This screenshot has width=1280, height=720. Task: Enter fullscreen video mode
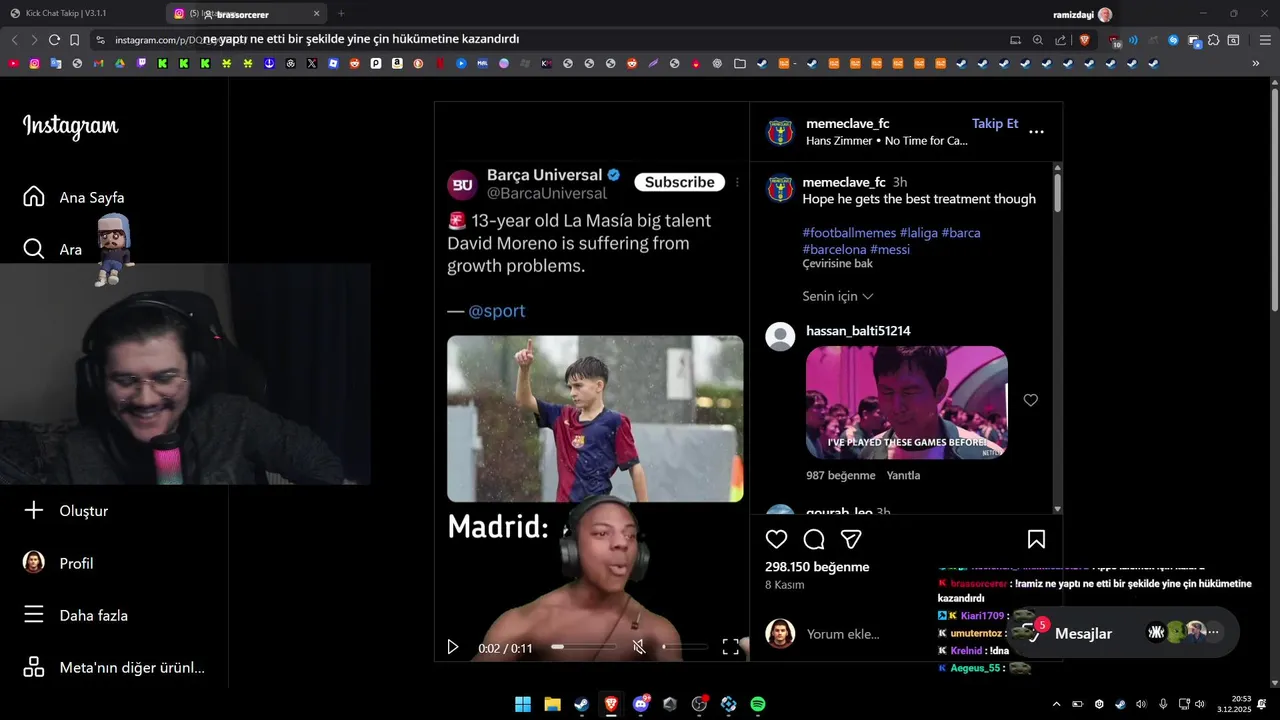pos(731,647)
